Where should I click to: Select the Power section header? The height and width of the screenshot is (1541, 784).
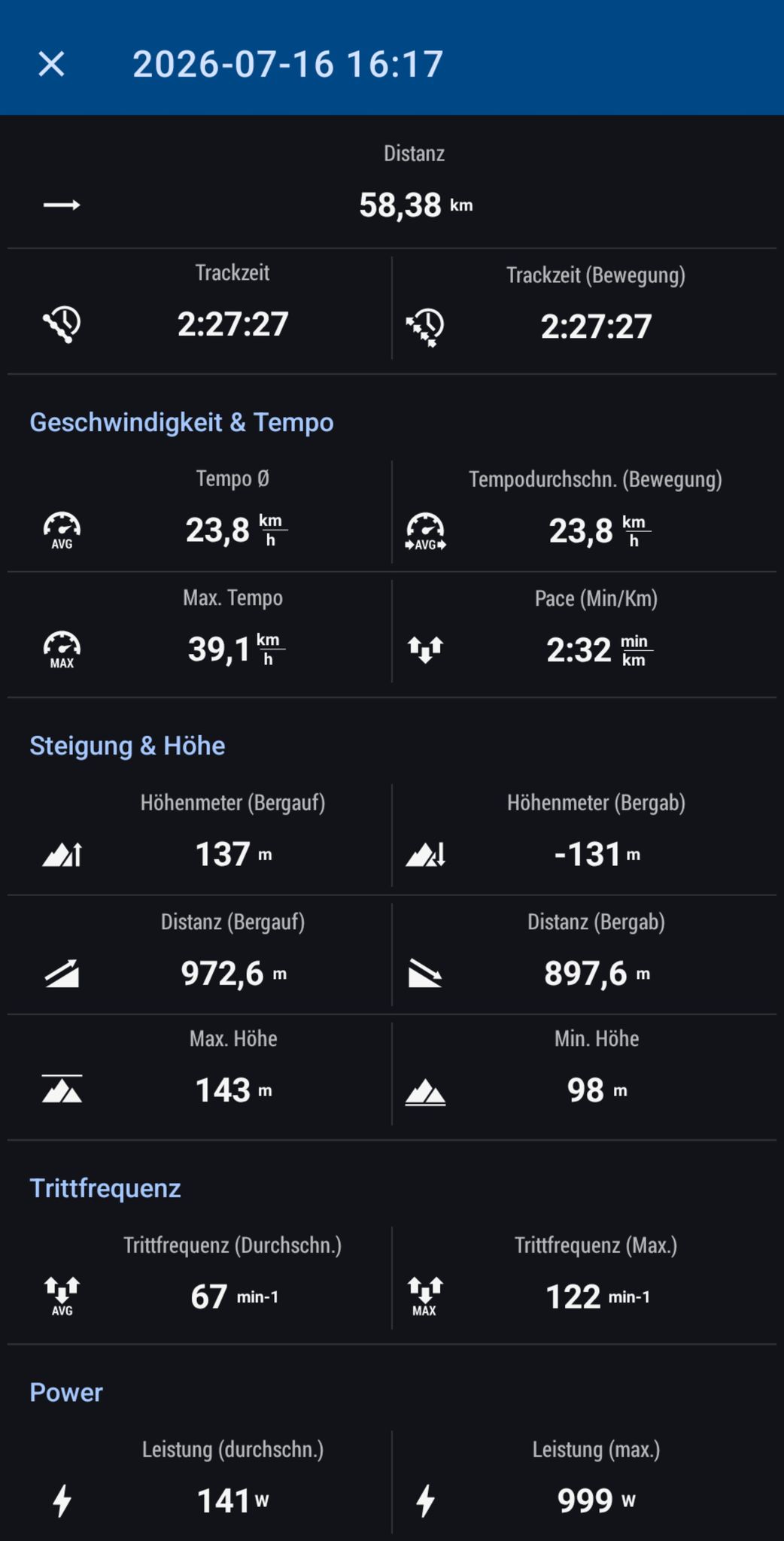pyautogui.click(x=66, y=1392)
